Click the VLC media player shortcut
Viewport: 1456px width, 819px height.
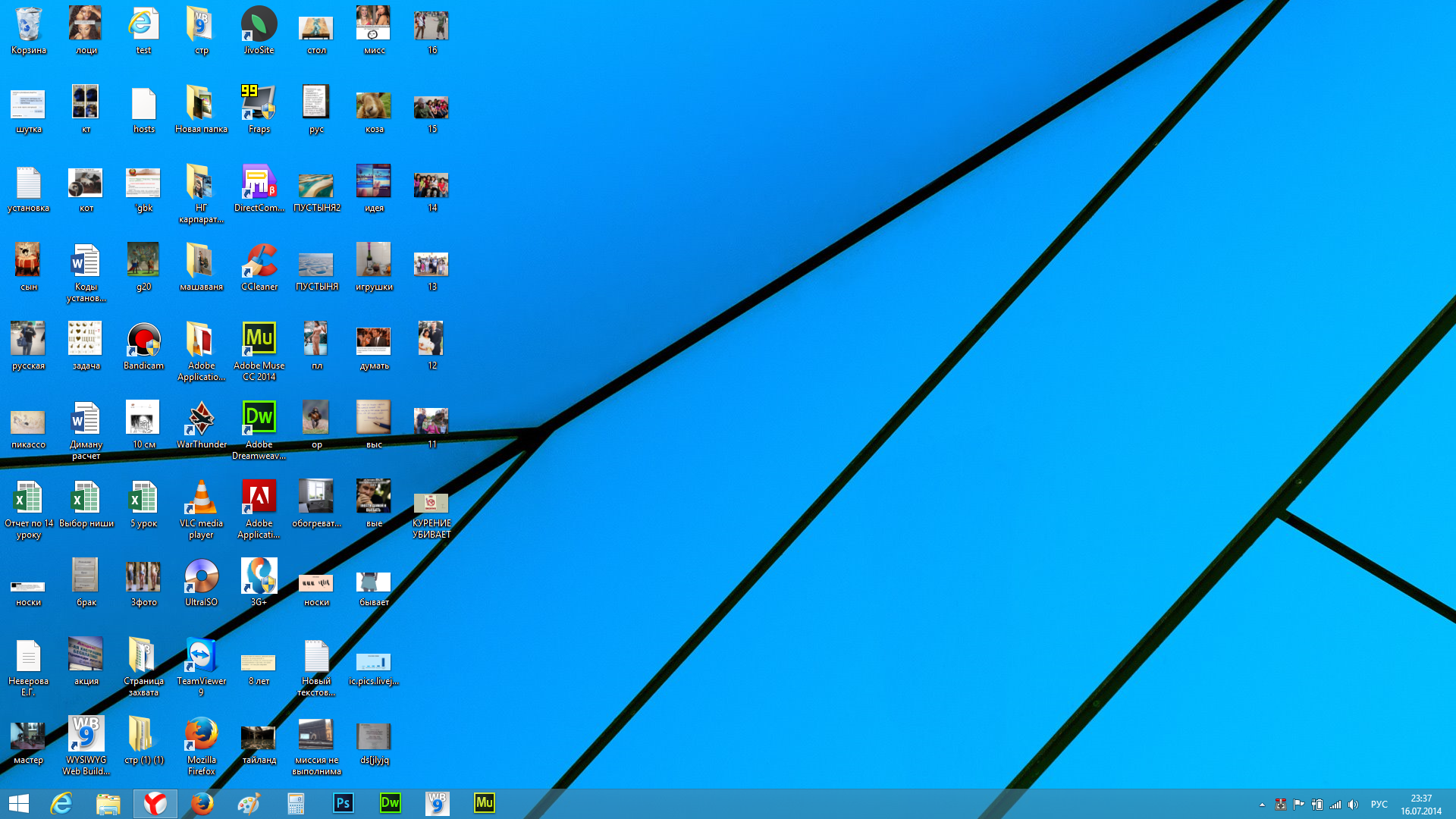pyautogui.click(x=201, y=498)
